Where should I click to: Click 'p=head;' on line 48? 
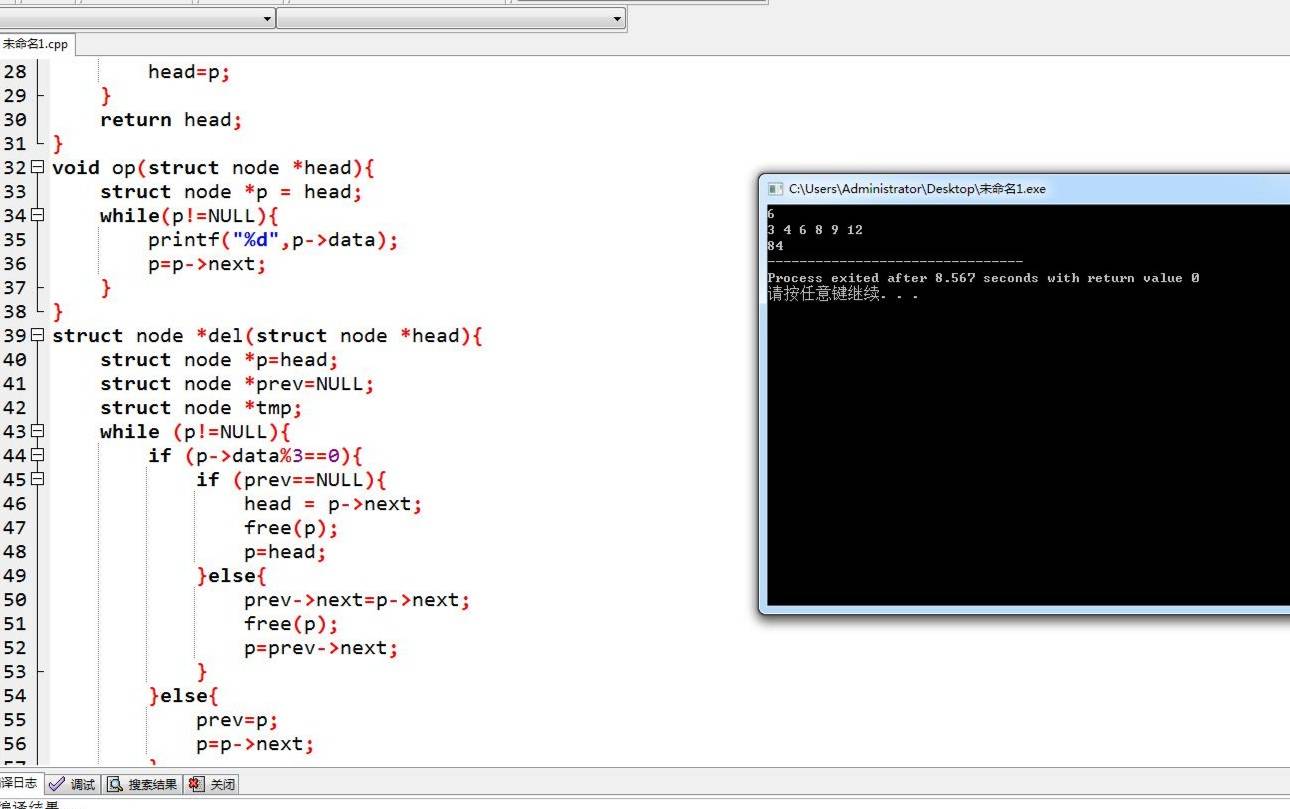[x=285, y=551]
